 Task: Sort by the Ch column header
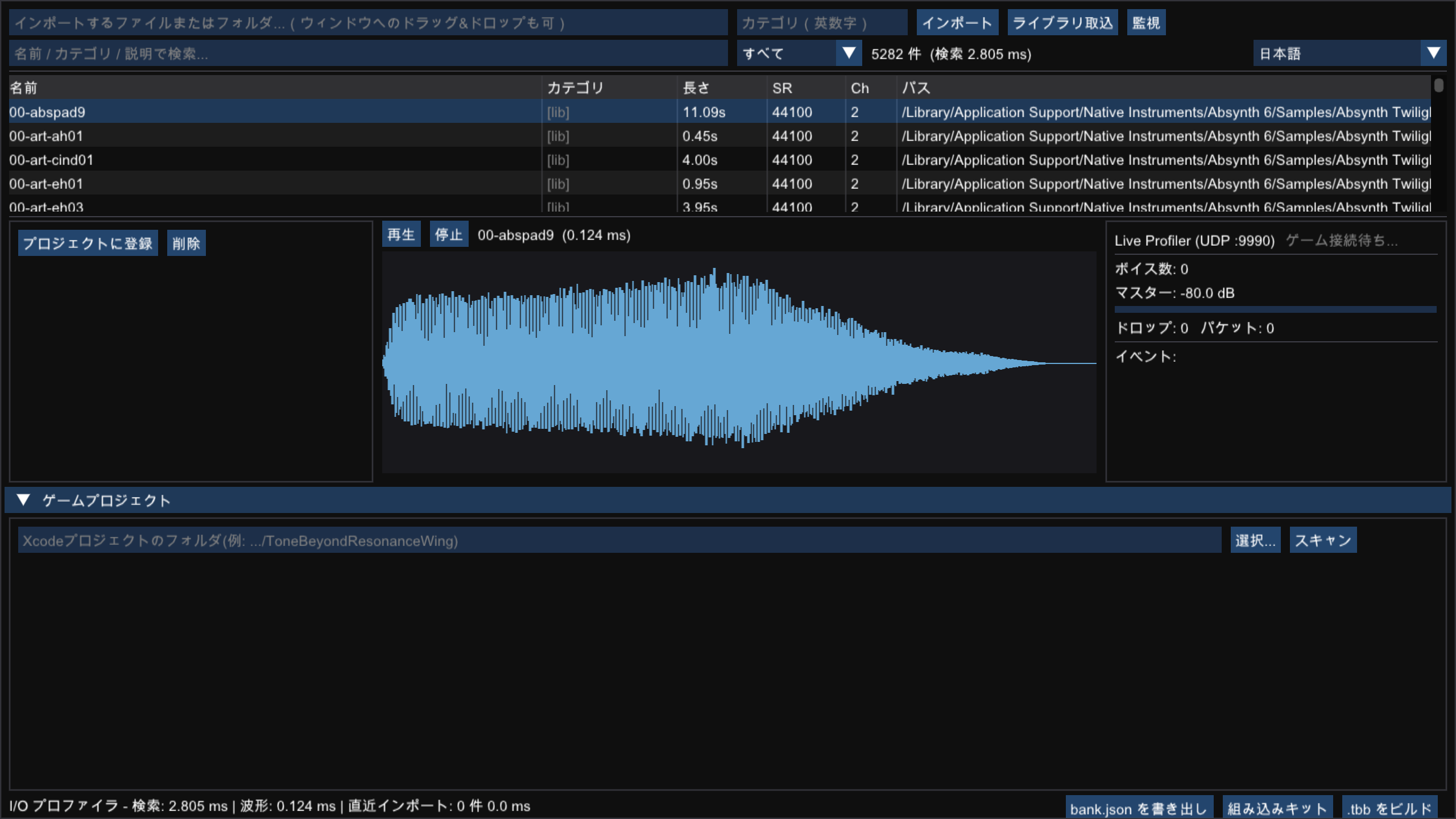[x=871, y=88]
